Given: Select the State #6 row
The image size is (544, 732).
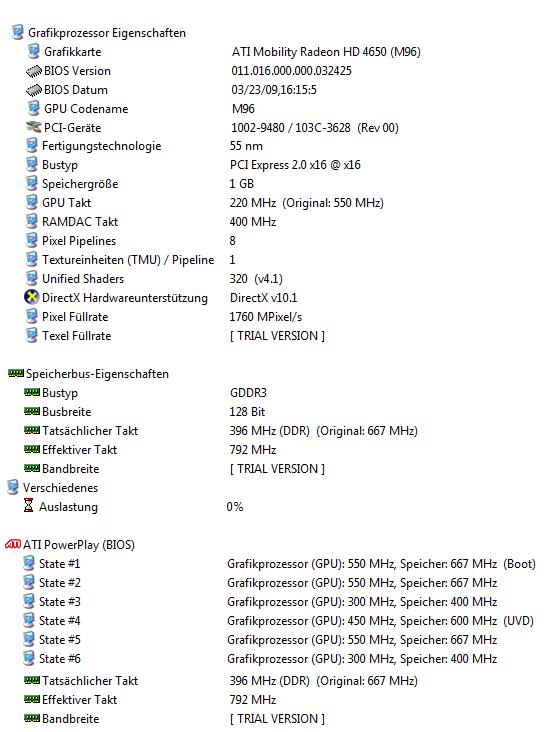Looking at the screenshot, I should point(260,659).
